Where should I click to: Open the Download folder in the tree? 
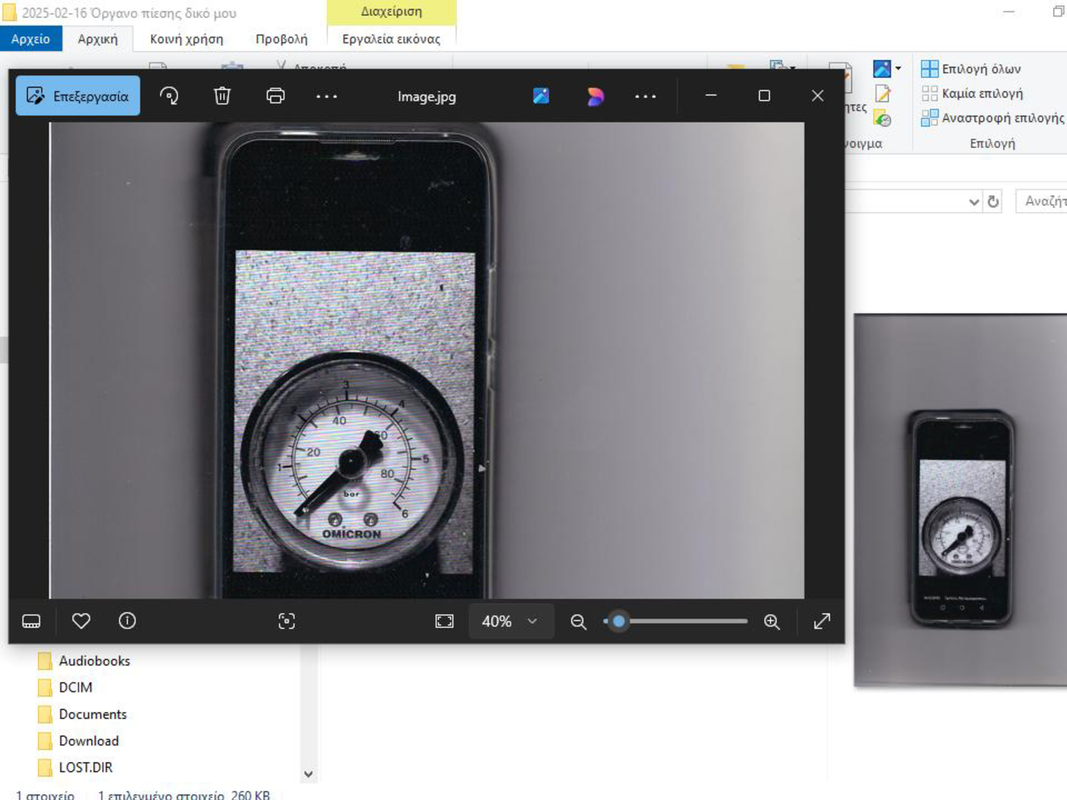coord(88,740)
